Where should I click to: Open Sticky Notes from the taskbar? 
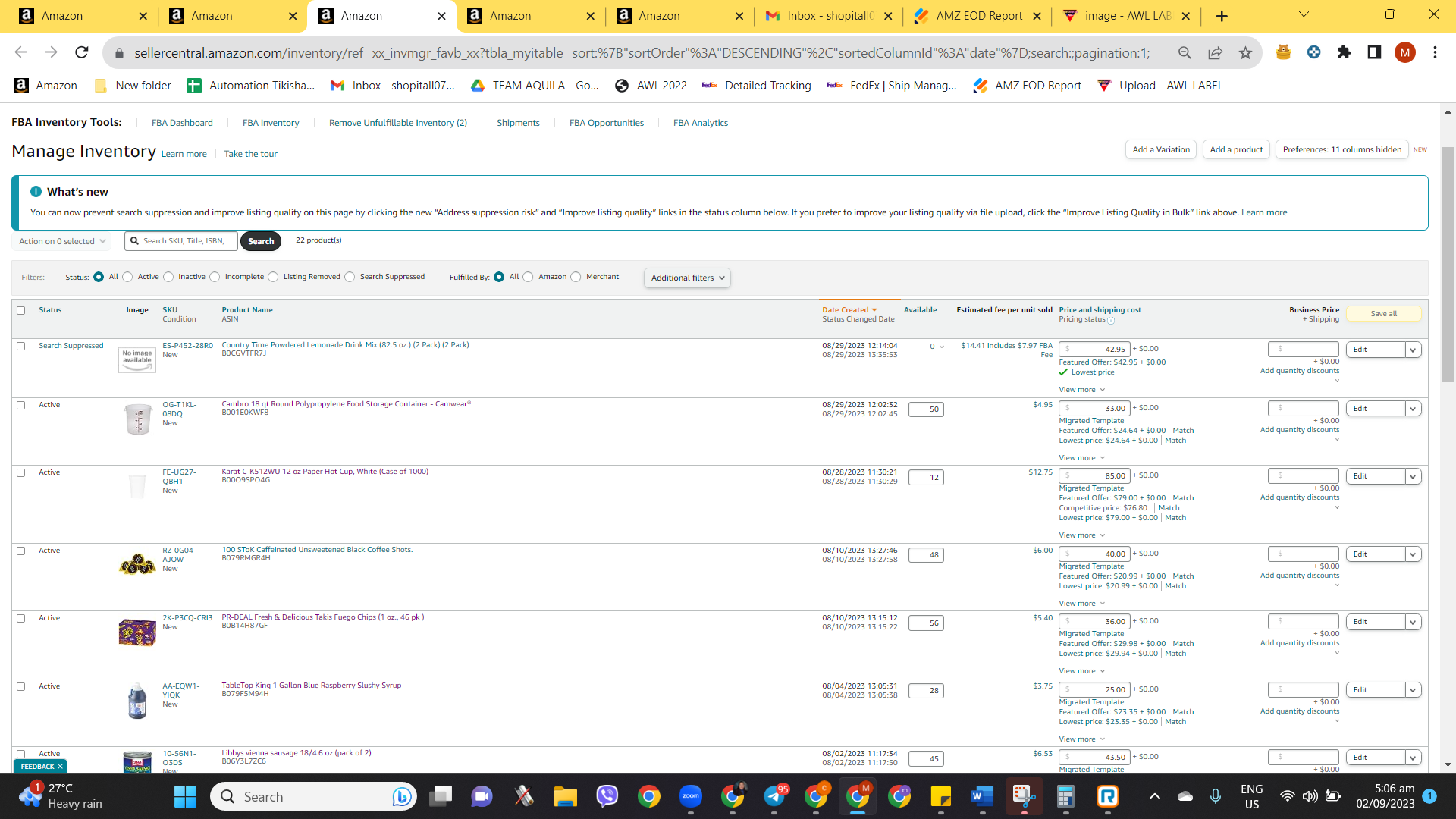940,796
